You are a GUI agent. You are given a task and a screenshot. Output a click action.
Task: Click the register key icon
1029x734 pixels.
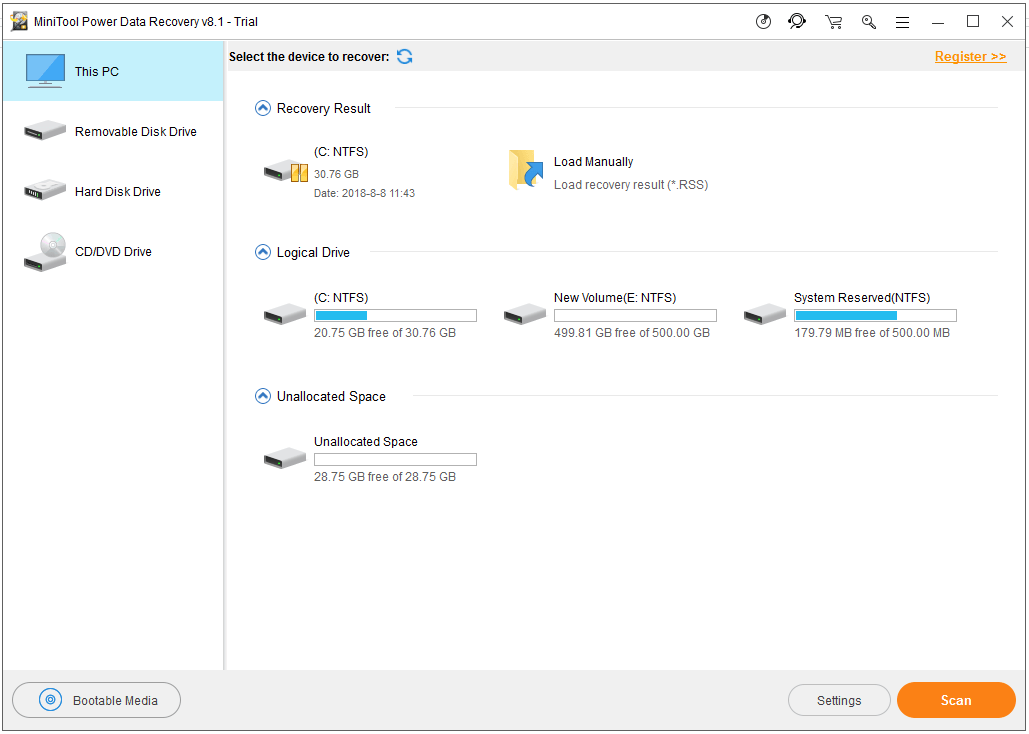(869, 22)
